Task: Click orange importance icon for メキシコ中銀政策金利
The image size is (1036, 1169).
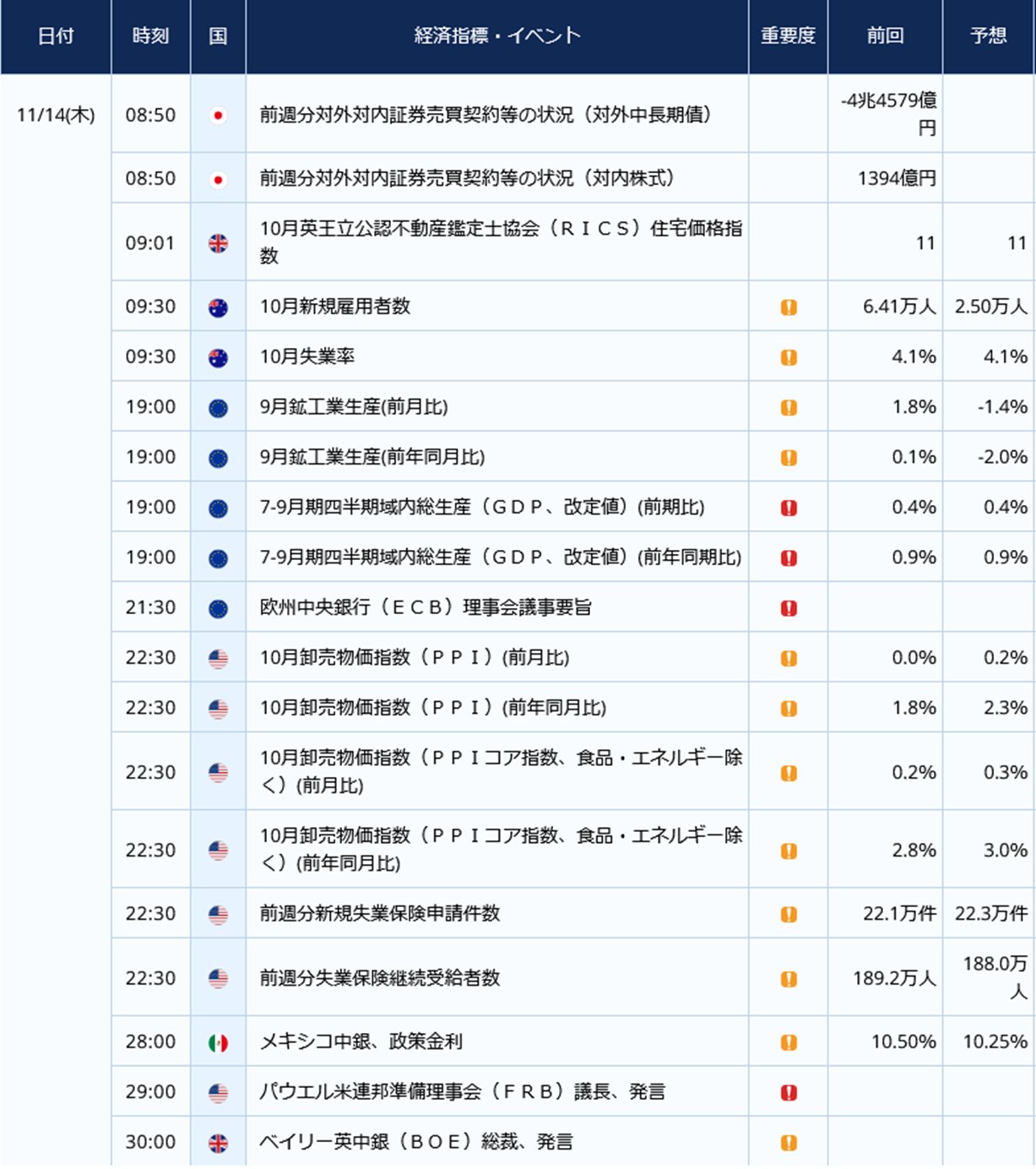Action: point(789,1042)
